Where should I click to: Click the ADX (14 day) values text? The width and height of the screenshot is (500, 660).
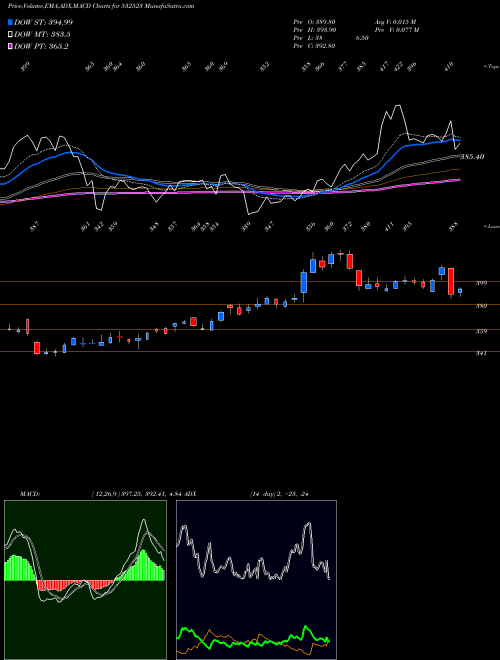click(279, 494)
